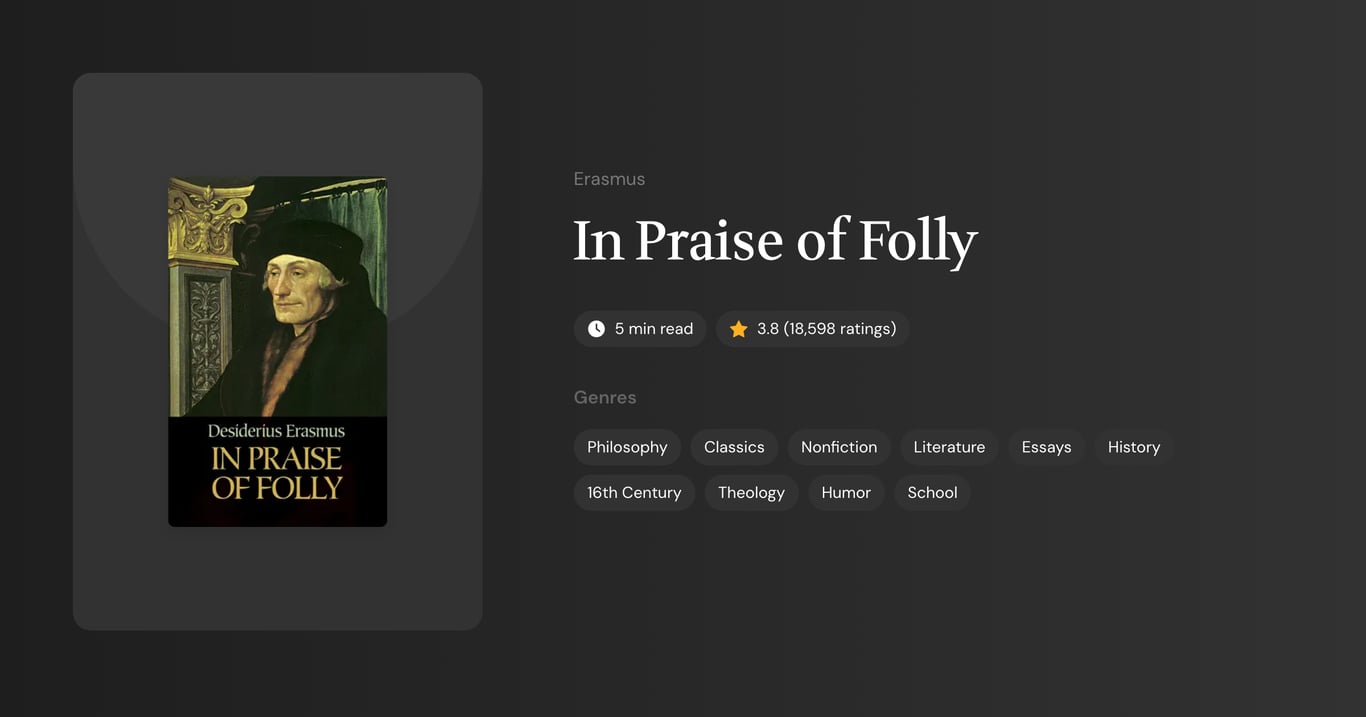
Task: Select the 16th Century genre tag
Action: [634, 492]
